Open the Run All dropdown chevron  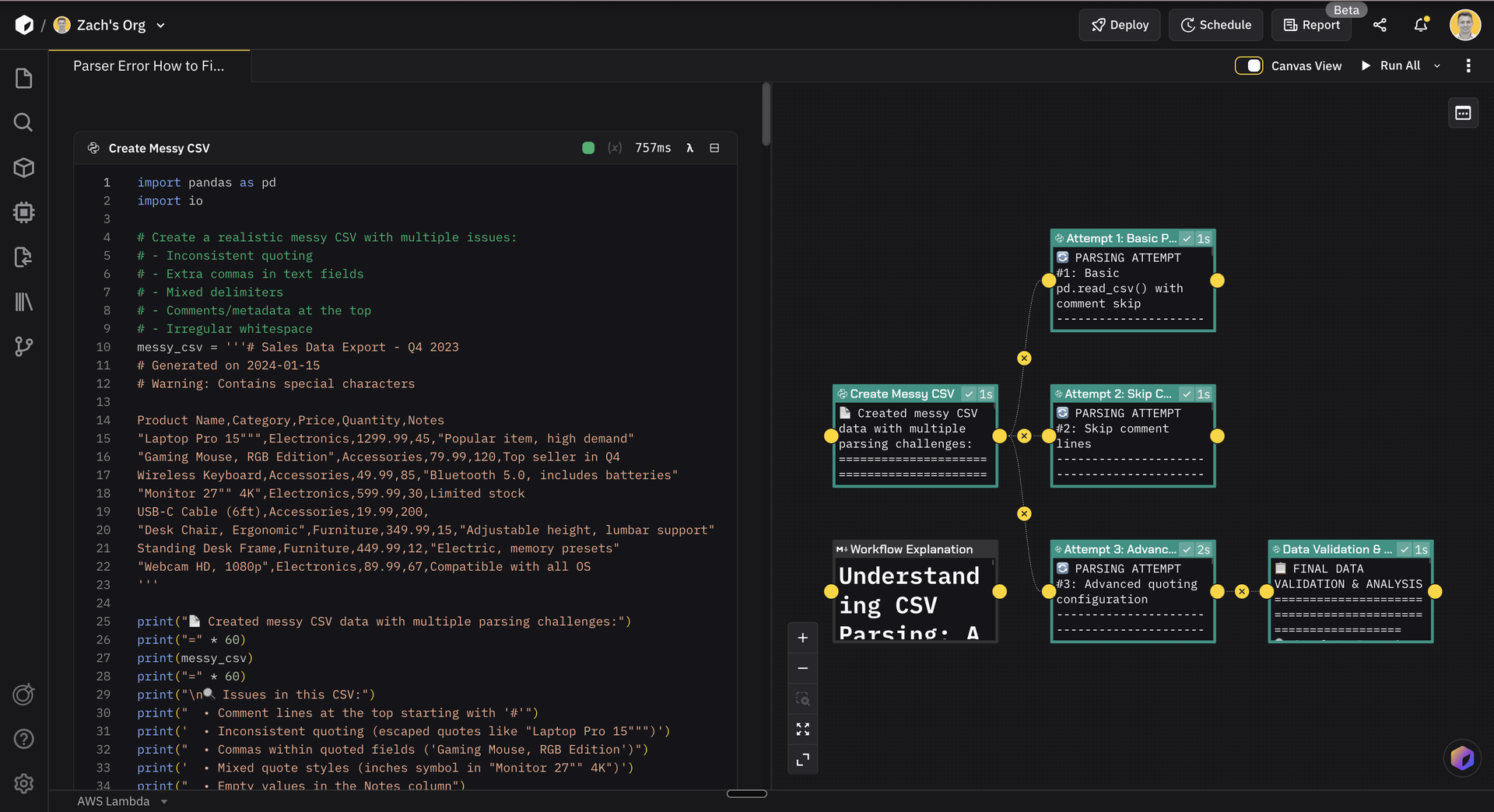1438,65
